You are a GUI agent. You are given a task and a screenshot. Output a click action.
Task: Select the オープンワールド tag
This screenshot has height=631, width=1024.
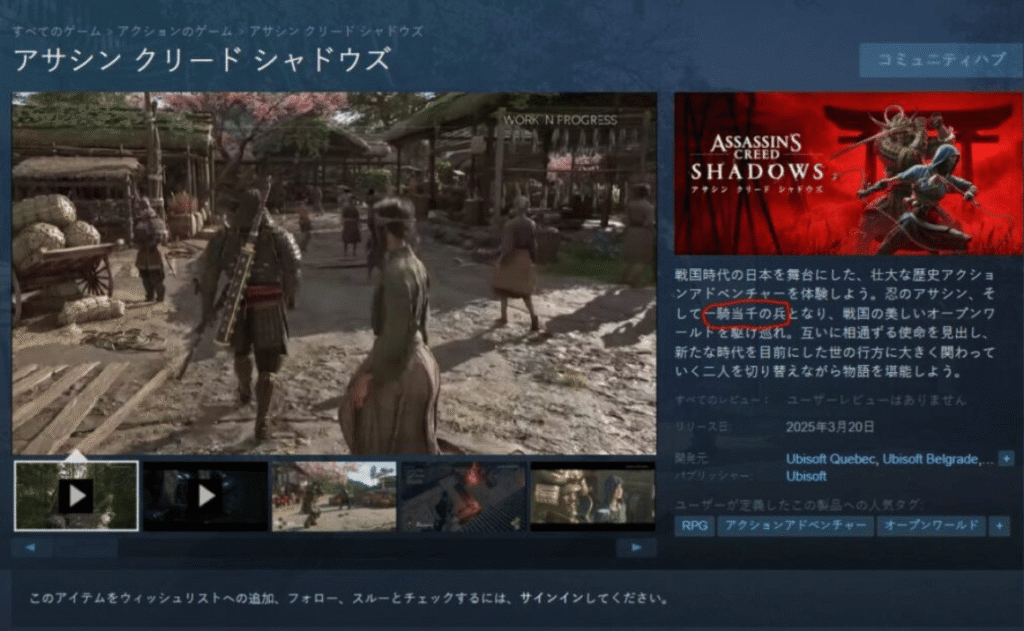point(931,526)
